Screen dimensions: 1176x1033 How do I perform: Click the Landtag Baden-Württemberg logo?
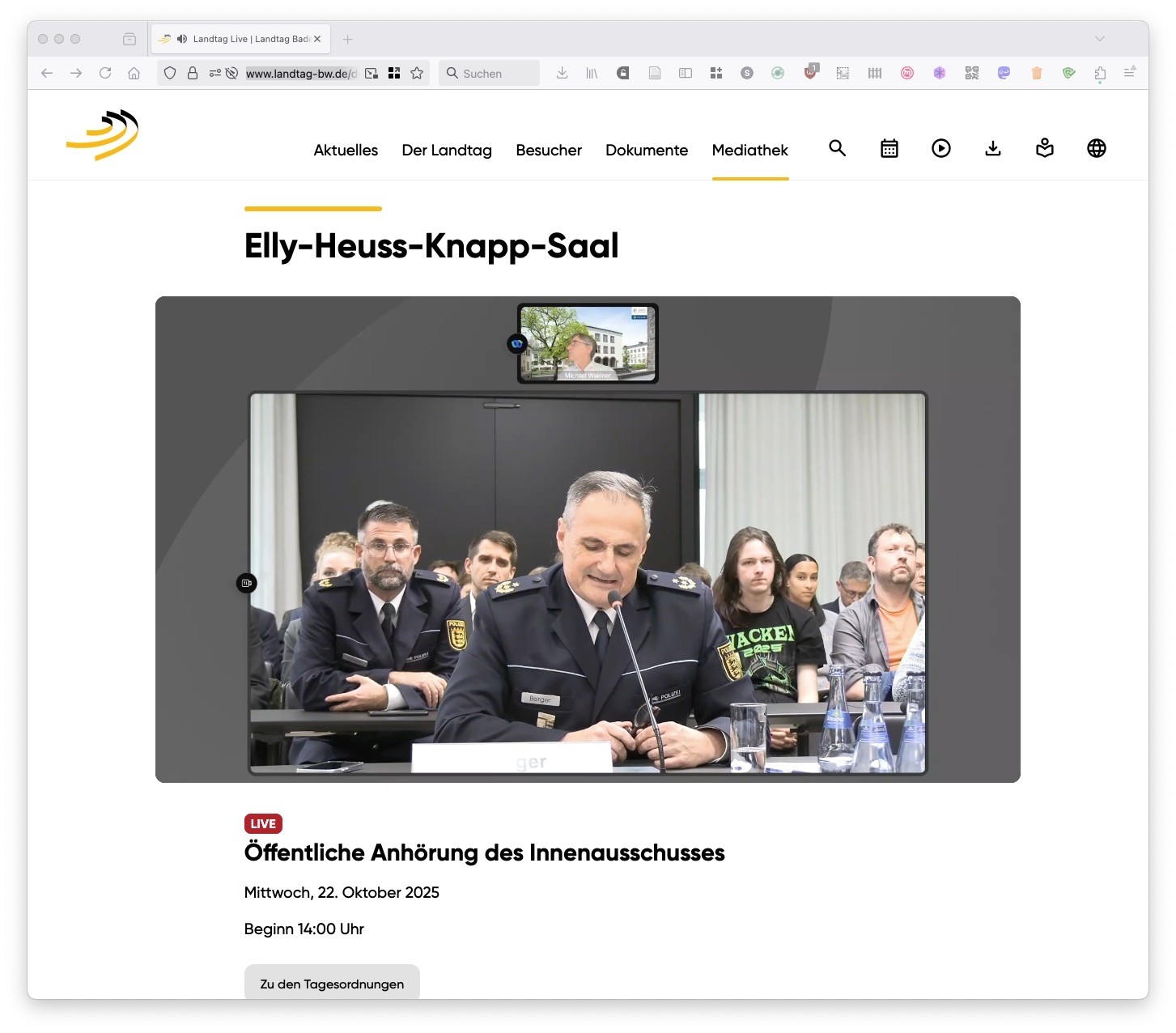(x=103, y=134)
